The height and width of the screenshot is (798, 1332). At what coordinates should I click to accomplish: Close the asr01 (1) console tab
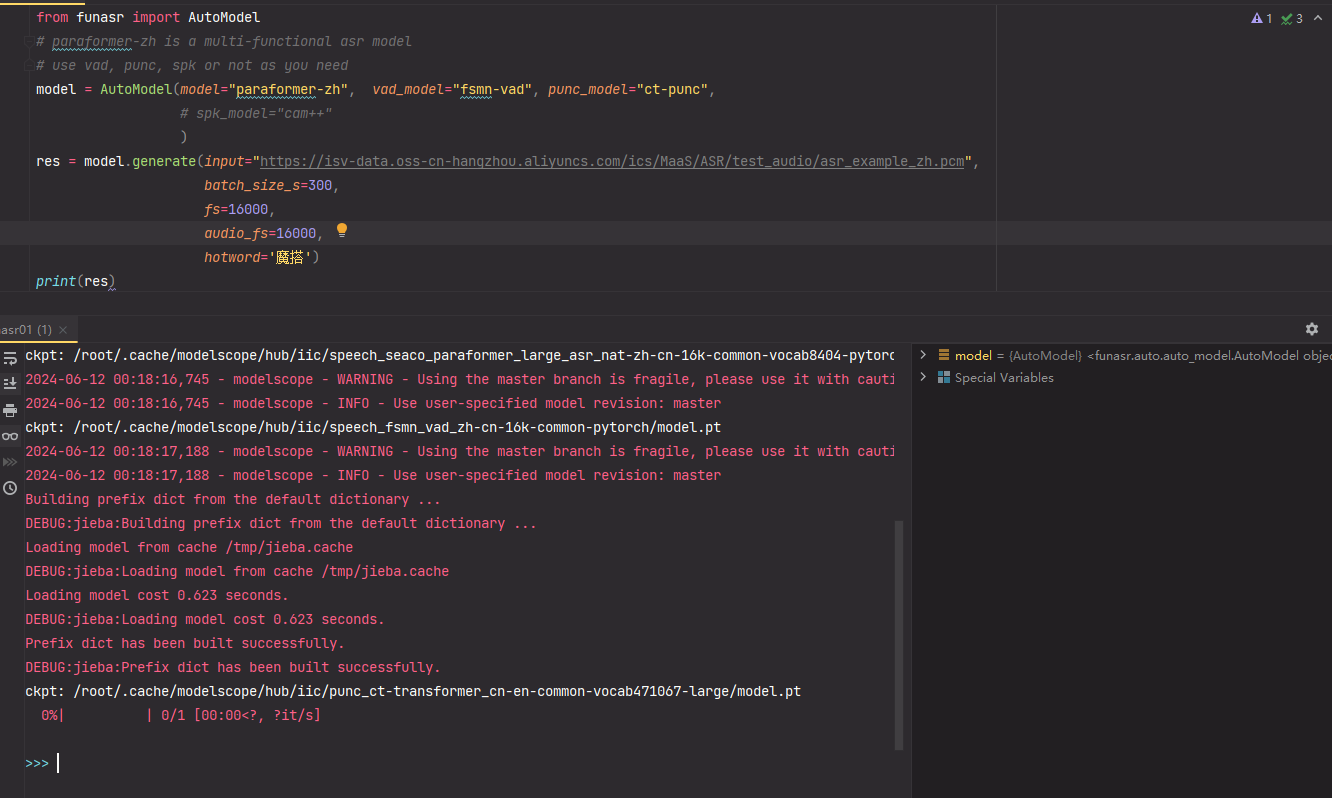(63, 330)
